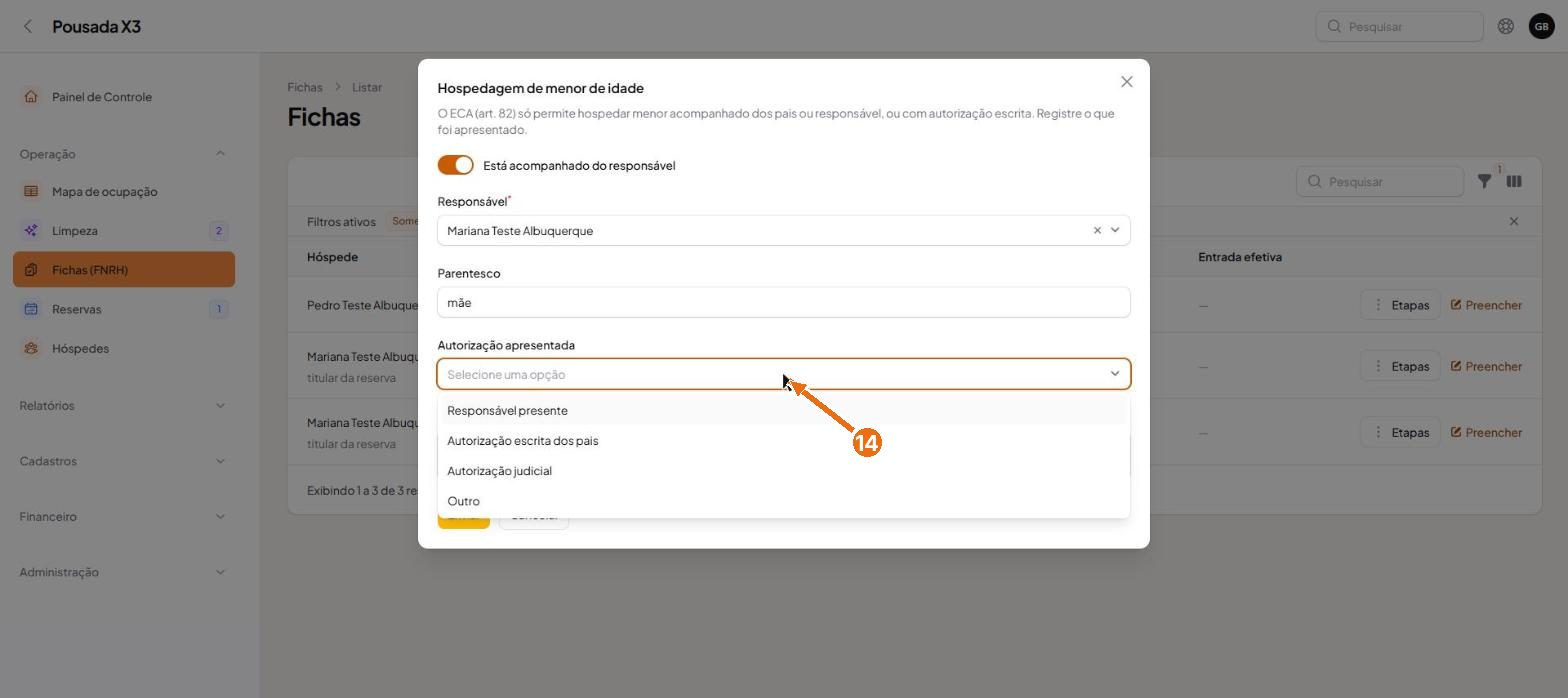Viewport: 1568px width, 698px height.
Task: Click the Painel de Controle home icon
Action: [31, 97]
